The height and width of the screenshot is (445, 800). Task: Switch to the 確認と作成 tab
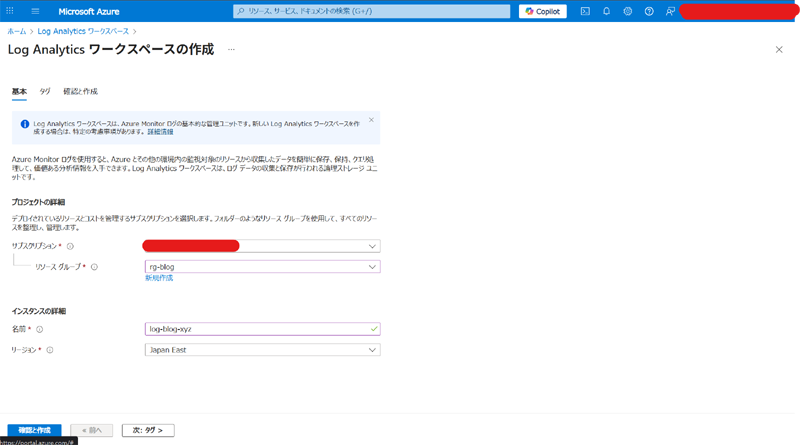[x=80, y=91]
